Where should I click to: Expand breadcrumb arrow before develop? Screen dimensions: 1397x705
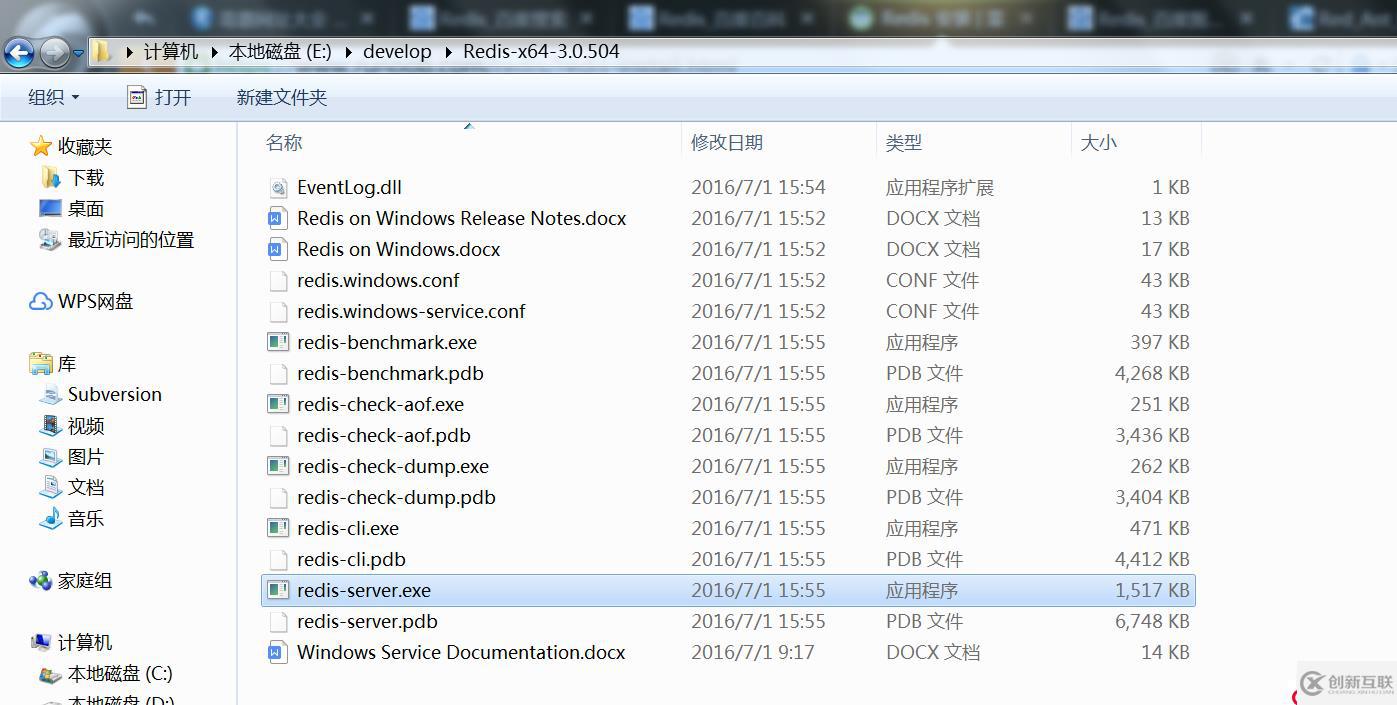[349, 52]
